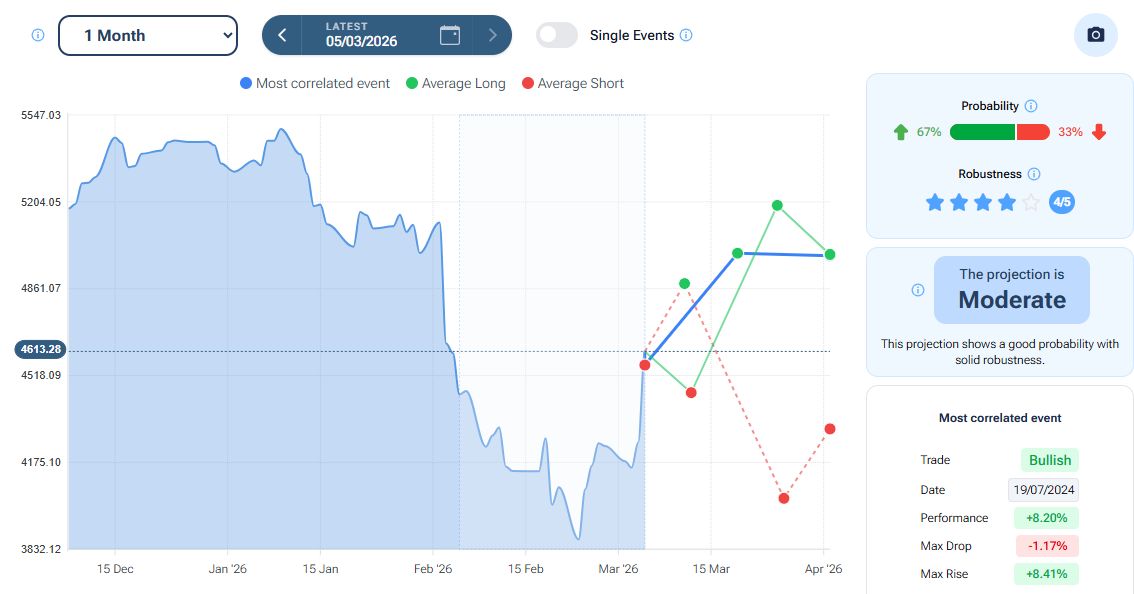This screenshot has height=594, width=1134.
Task: Open the calendar date picker icon
Action: coord(450,35)
